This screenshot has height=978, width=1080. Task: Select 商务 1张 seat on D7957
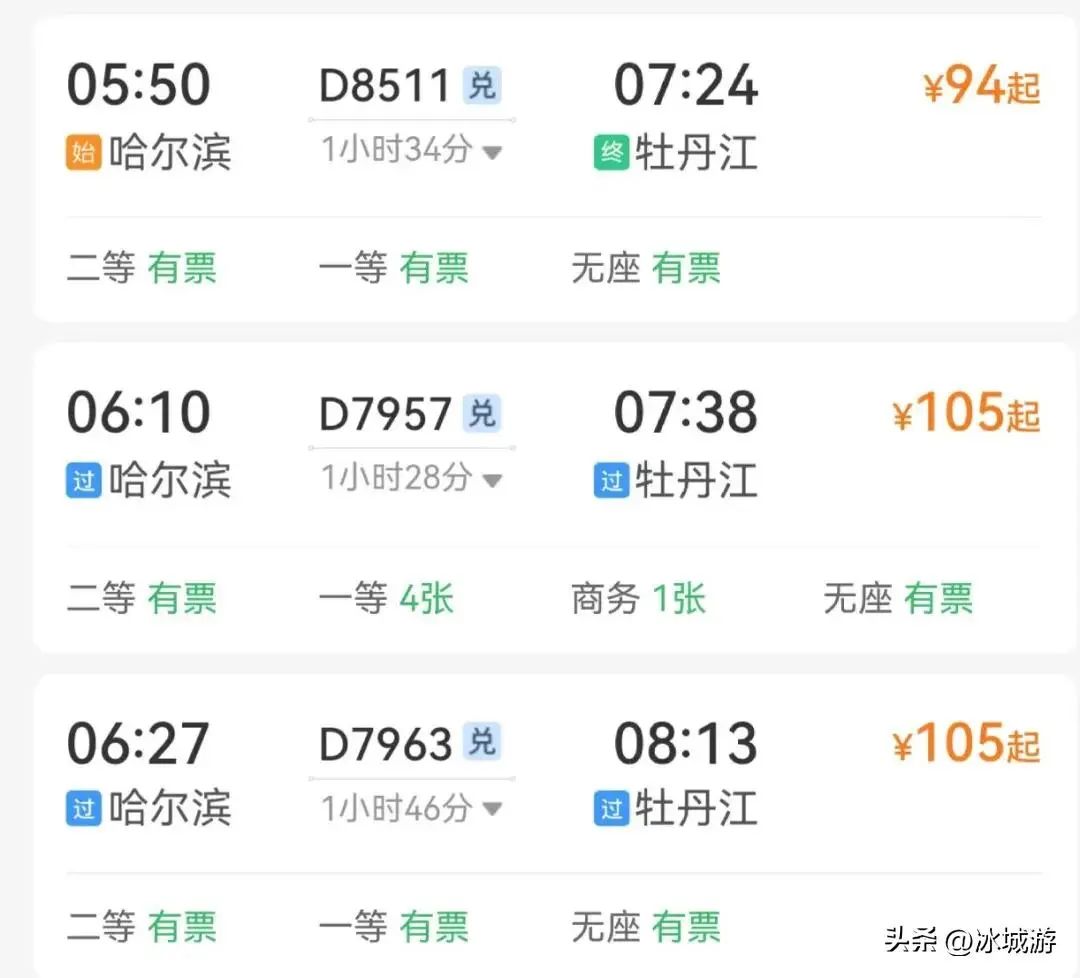tap(638, 599)
